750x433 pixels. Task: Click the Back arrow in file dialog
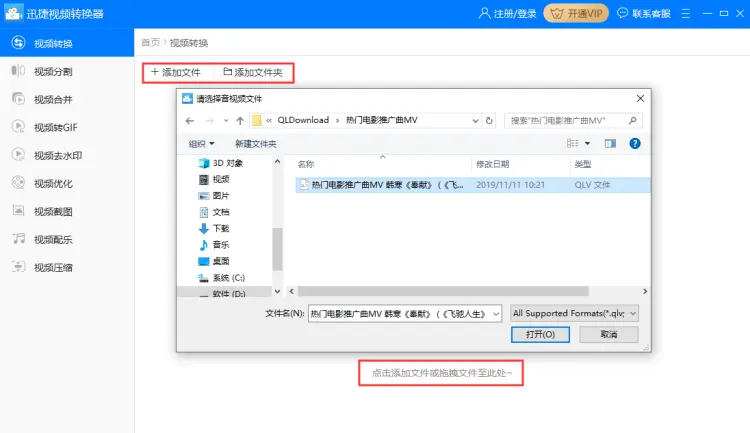(x=190, y=121)
